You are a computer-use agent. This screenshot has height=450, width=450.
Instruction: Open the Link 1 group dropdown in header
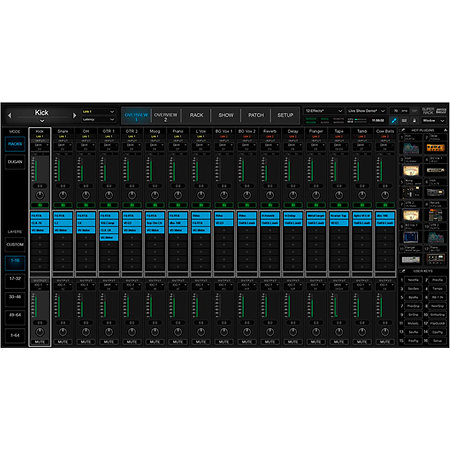tap(98, 112)
